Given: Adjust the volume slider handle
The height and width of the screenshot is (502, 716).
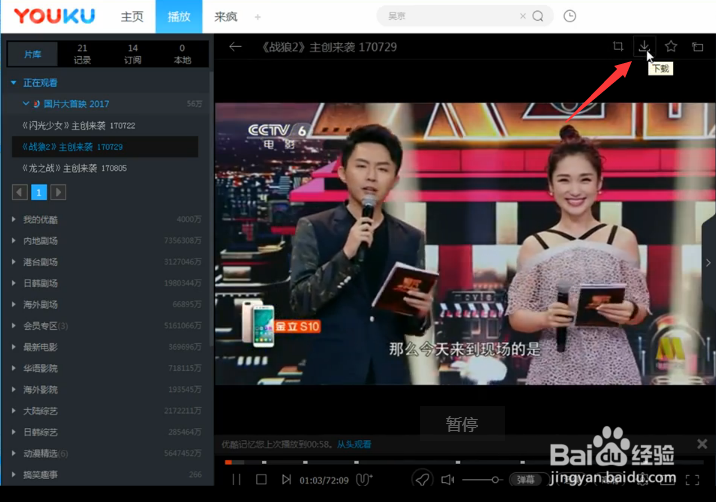Looking at the screenshot, I should (x=495, y=480).
